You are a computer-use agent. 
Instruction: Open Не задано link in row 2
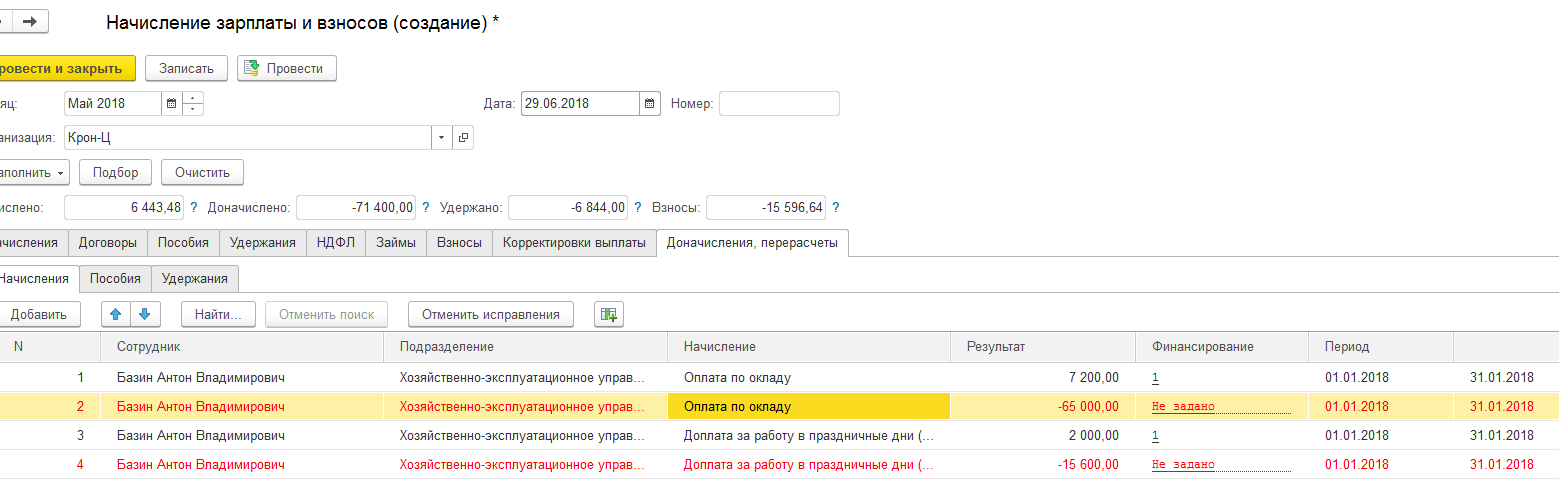click(1183, 407)
